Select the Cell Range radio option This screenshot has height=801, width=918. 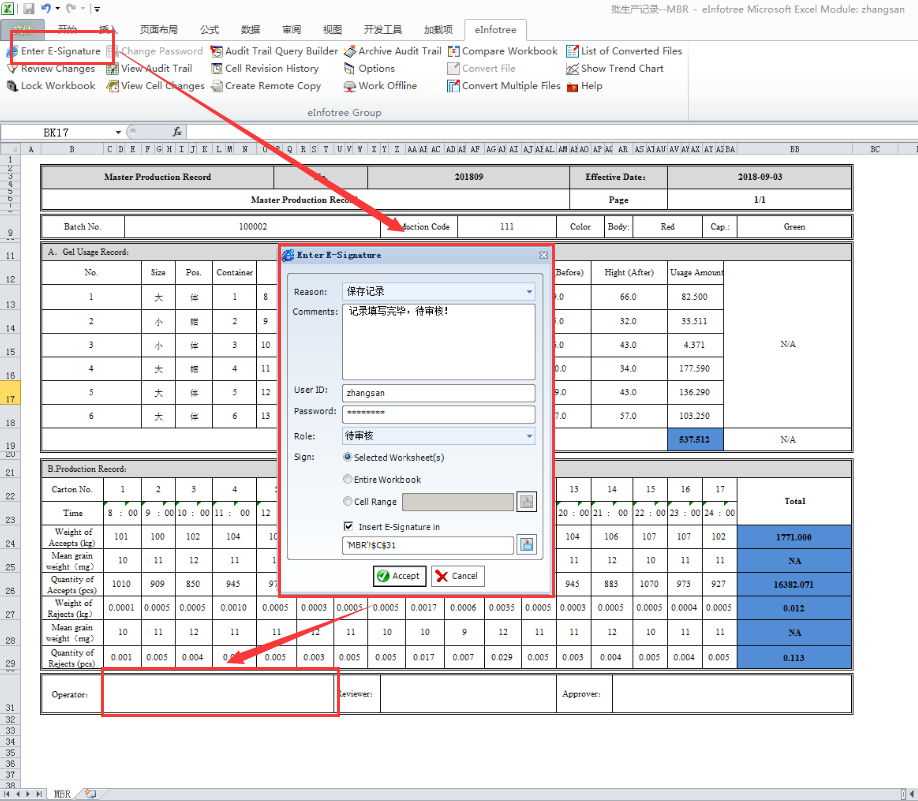click(x=348, y=502)
